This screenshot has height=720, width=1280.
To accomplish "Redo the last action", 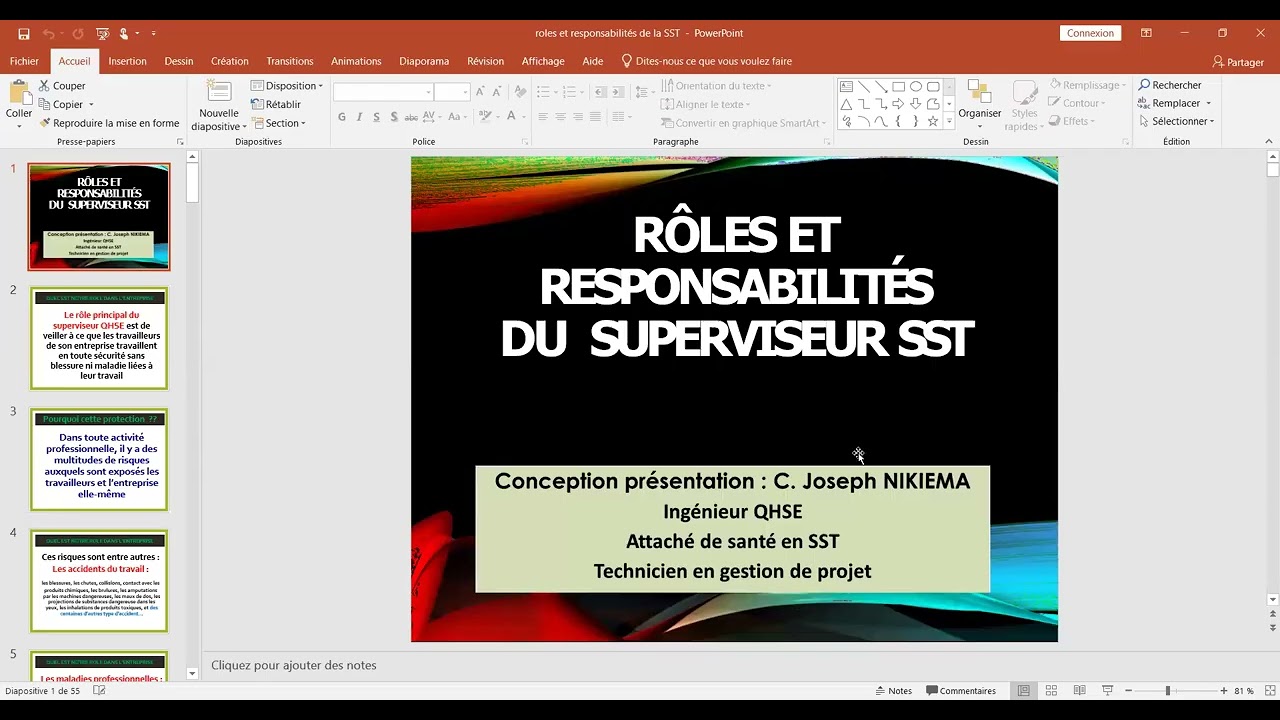I will click(x=78, y=33).
